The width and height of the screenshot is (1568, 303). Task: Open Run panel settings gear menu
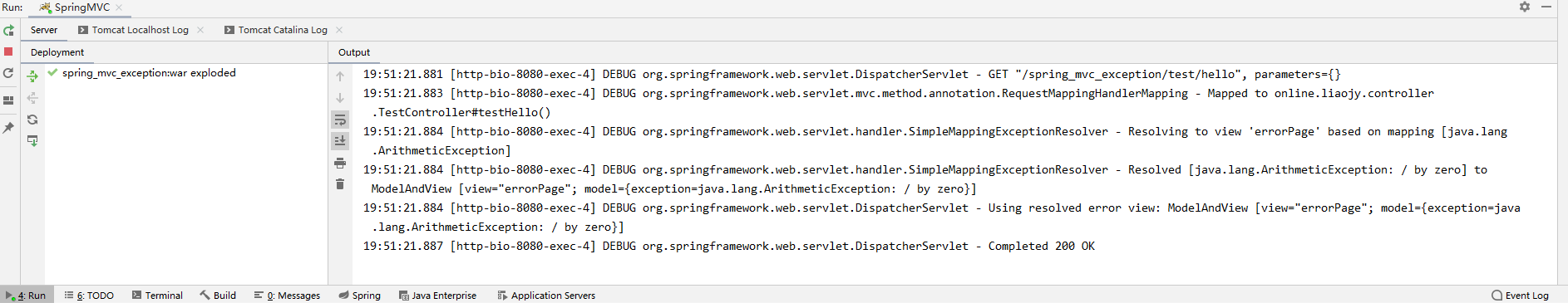1525,7
